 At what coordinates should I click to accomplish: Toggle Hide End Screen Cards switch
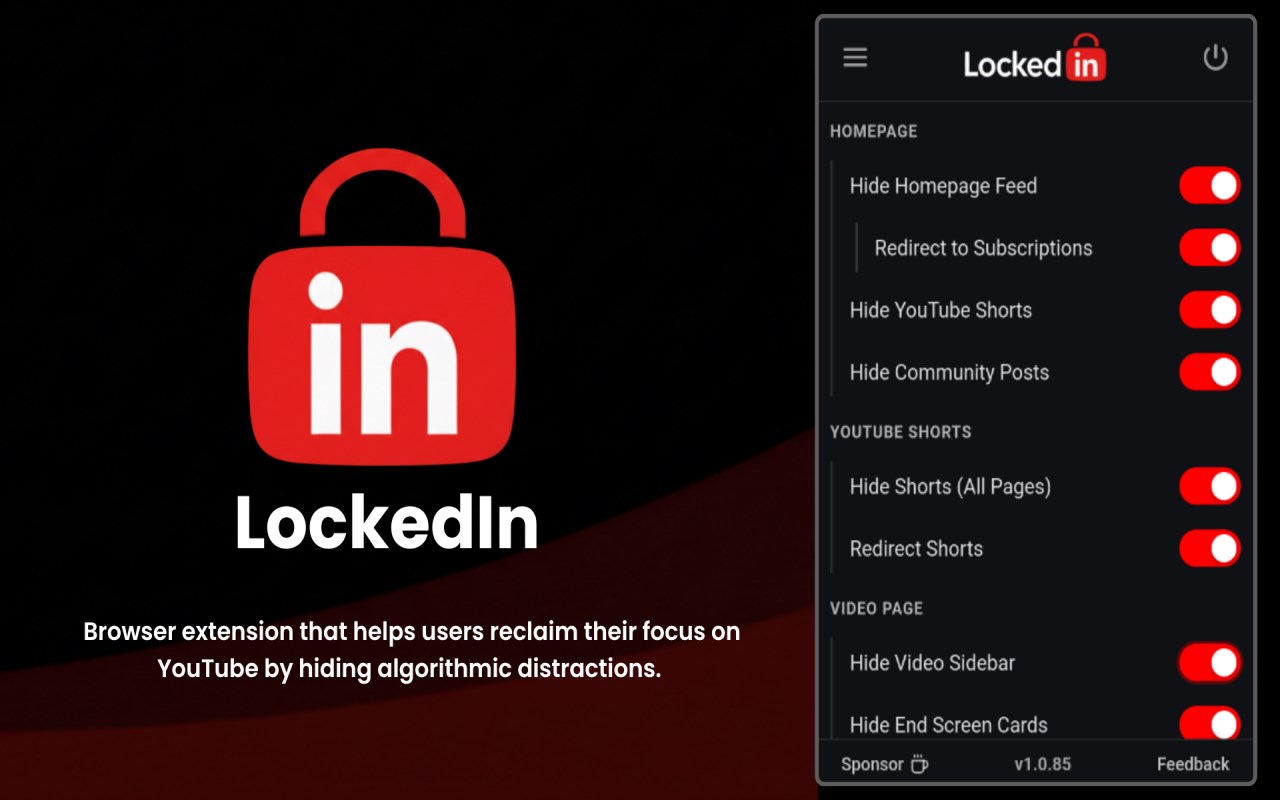(1209, 724)
